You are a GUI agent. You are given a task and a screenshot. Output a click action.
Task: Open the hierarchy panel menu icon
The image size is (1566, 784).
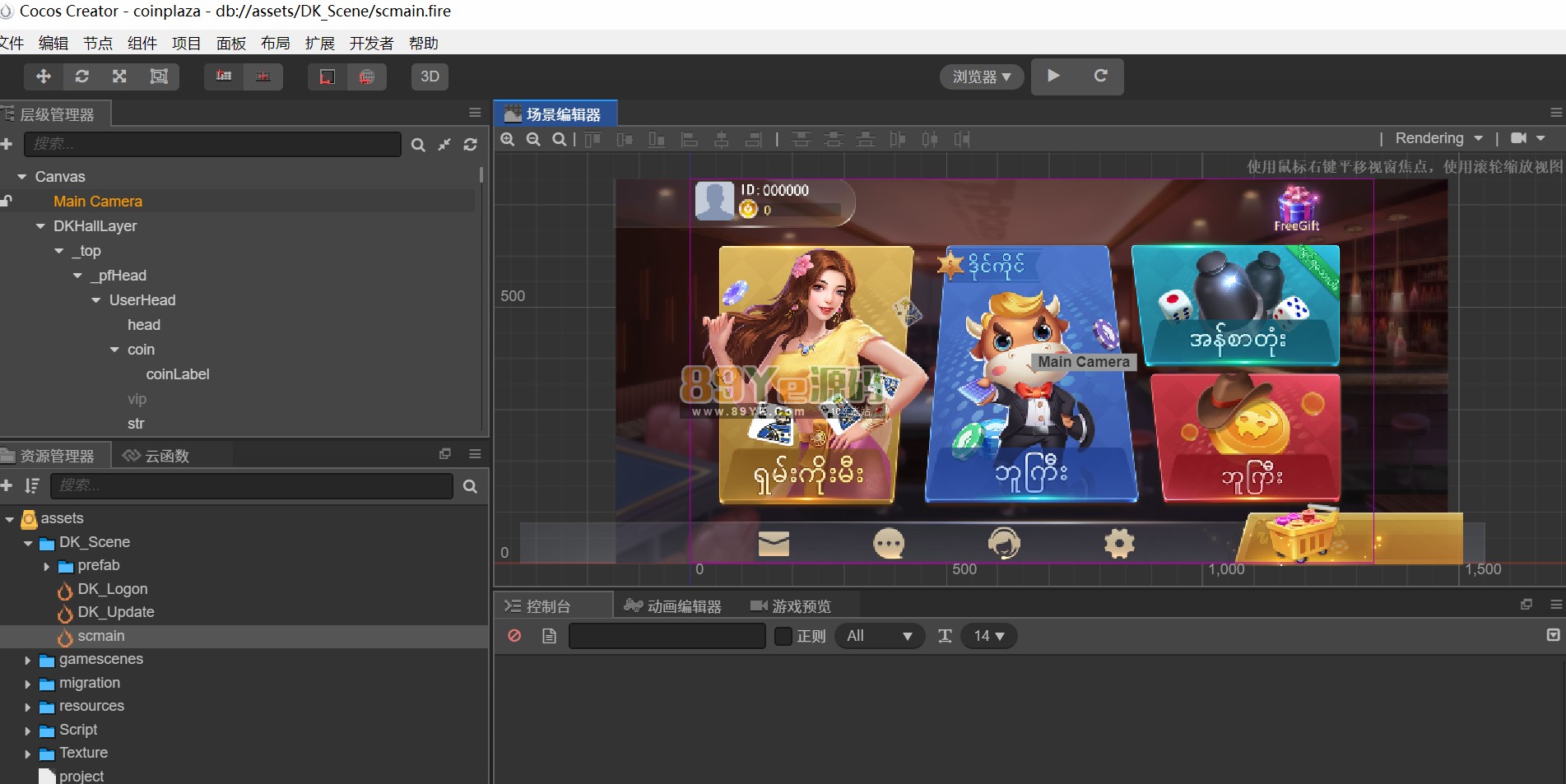coord(475,113)
